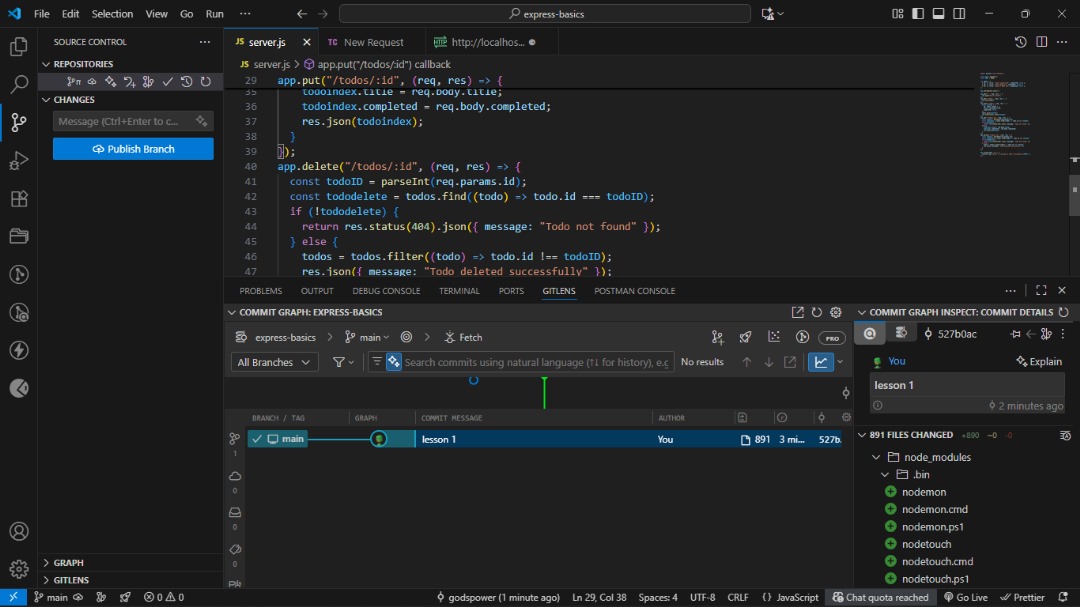1080x607 pixels.
Task: Collapse the node_modules folder
Action: (x=877, y=457)
